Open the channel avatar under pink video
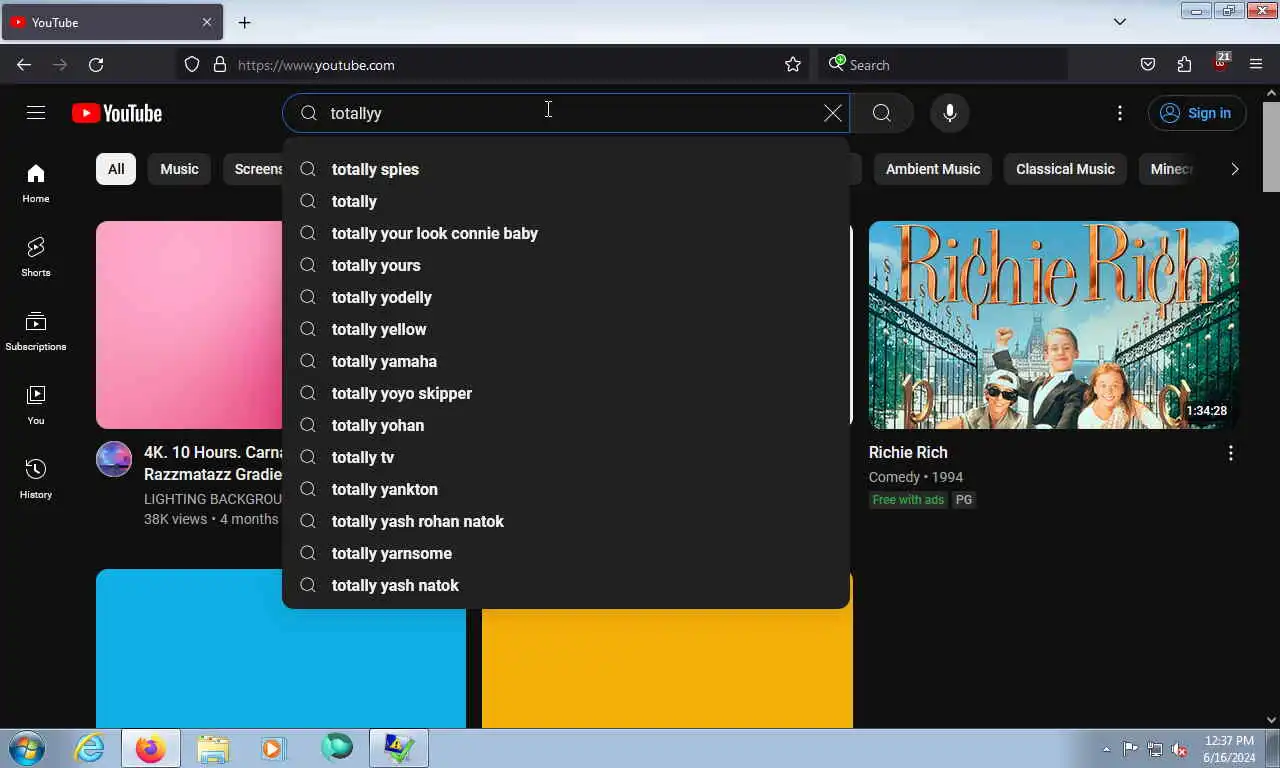1280x768 pixels. point(114,459)
